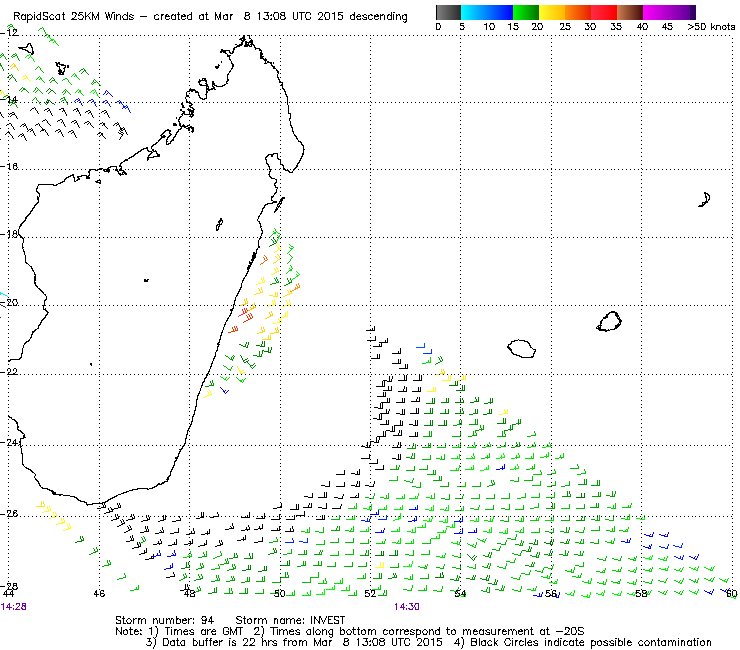Image resolution: width=740 pixels, height=650 pixels.
Task: Click the orange 25-30 knots legend swatch
Action: 578,12
